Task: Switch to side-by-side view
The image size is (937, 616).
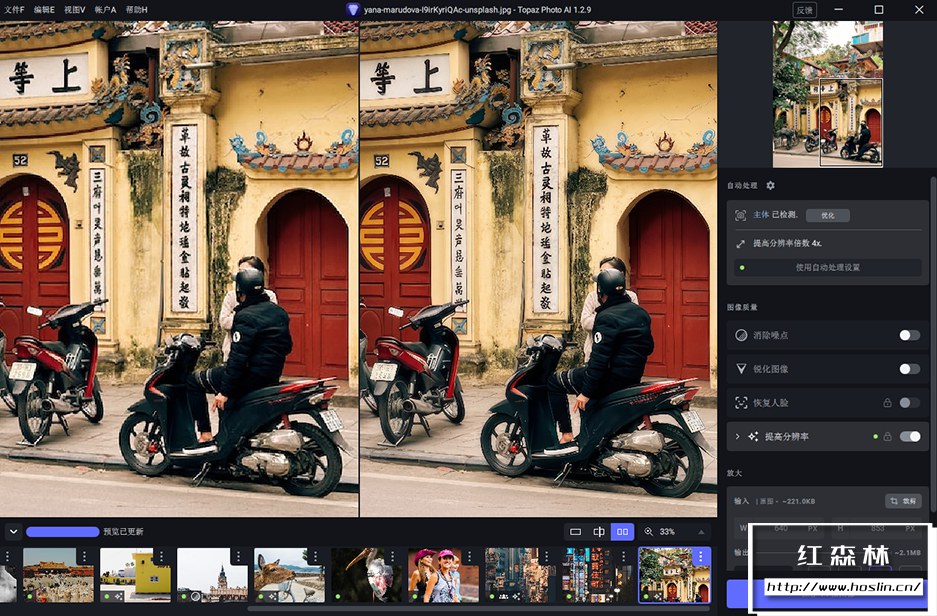Action: click(x=622, y=531)
